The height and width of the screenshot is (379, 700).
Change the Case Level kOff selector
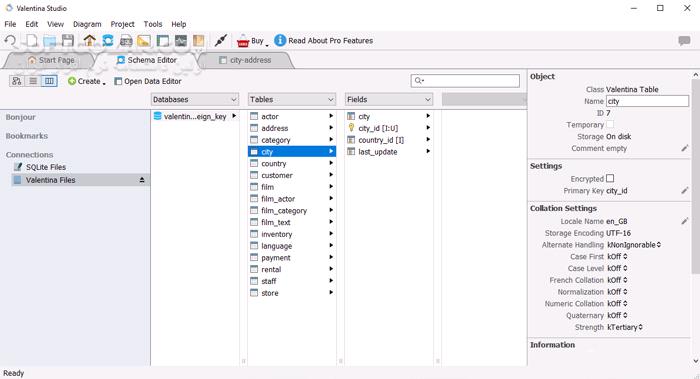617,268
